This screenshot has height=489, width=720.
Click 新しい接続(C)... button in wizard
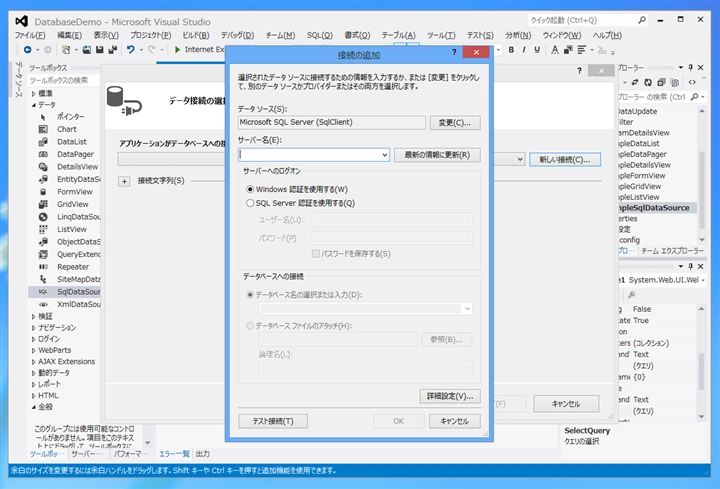click(565, 159)
